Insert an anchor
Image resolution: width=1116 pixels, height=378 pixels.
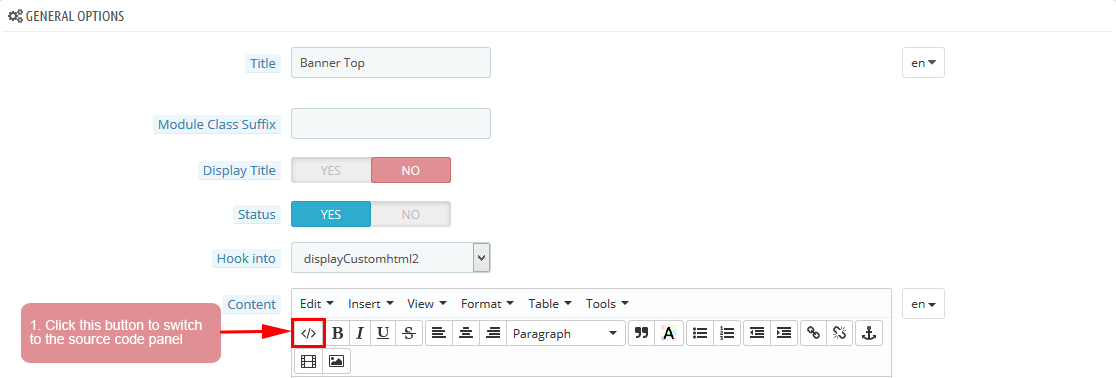(x=868, y=333)
